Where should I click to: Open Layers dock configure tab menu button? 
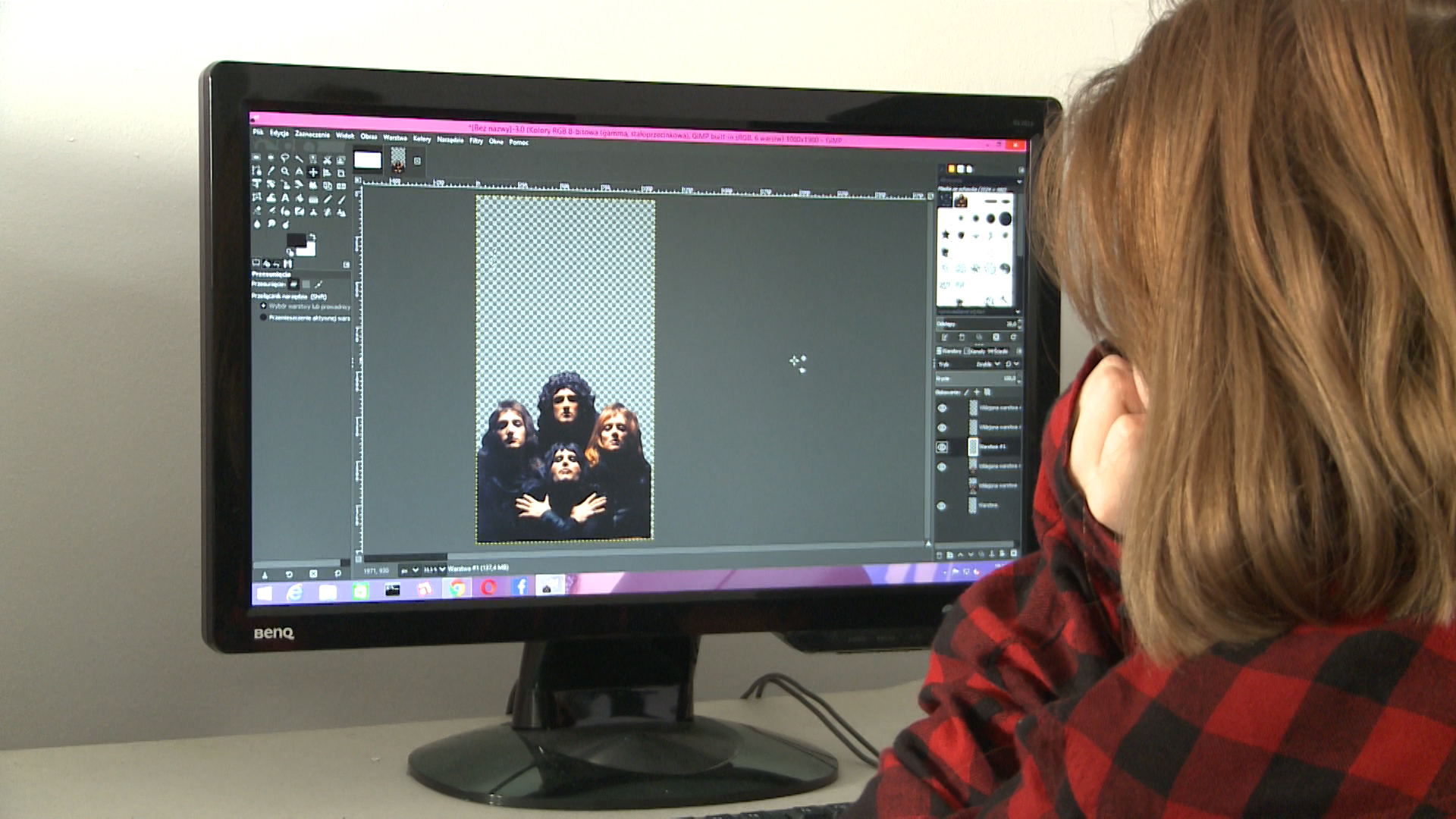1019,351
